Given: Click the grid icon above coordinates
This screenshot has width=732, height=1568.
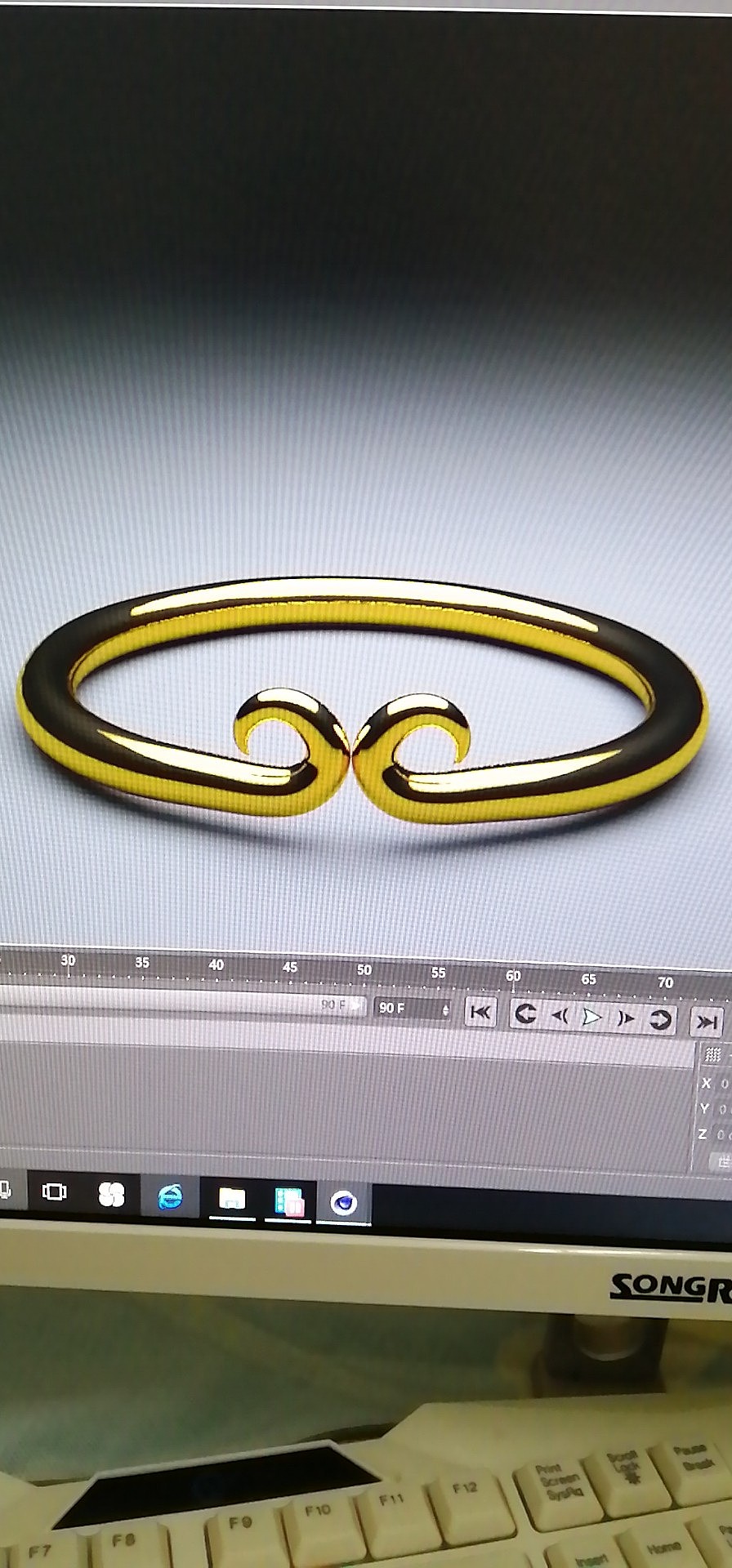Looking at the screenshot, I should [712, 1054].
